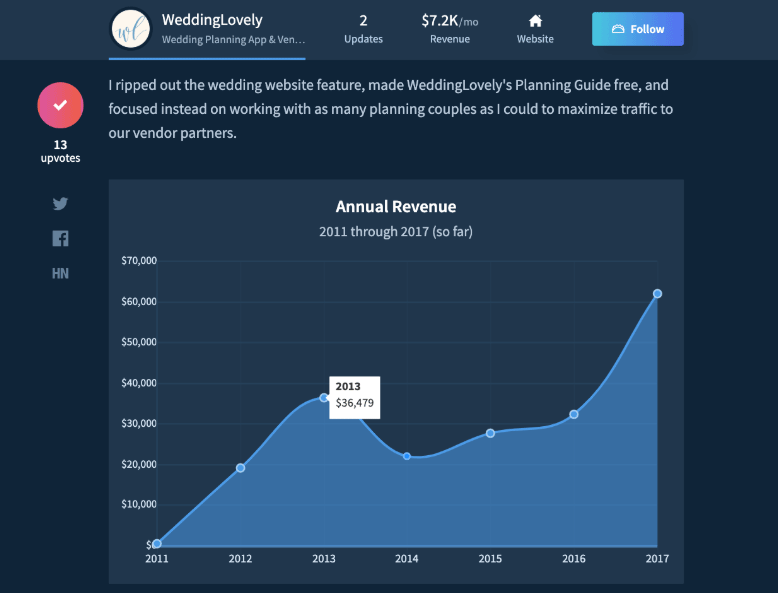The image size is (778, 593).
Task: Share on Facebook icon
Action: click(61, 239)
